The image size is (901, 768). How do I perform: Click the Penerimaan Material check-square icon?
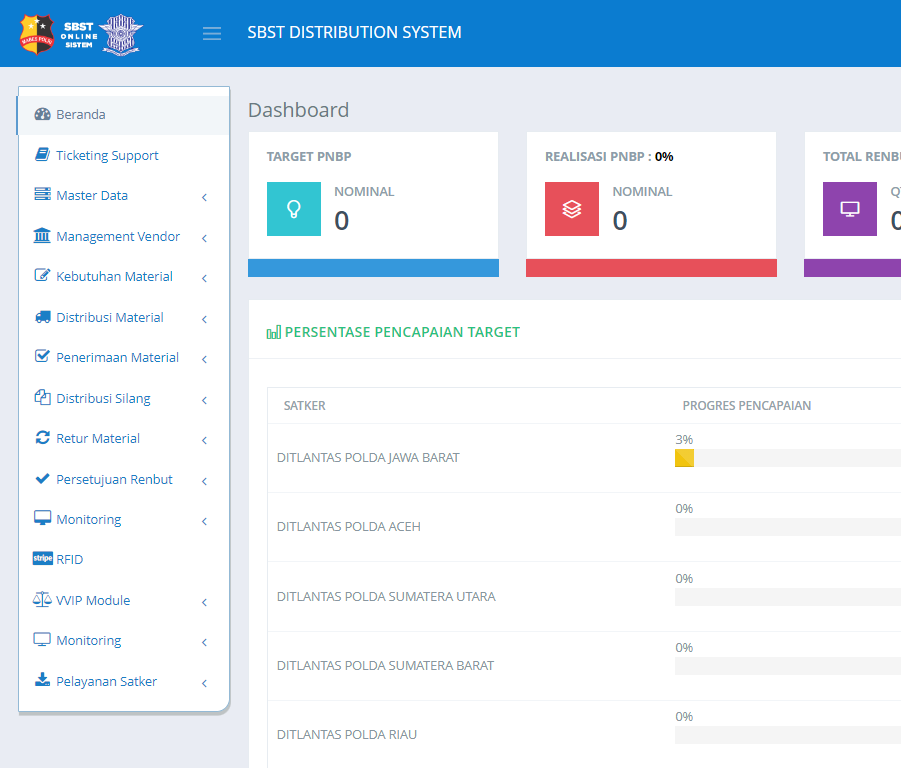[x=42, y=356]
